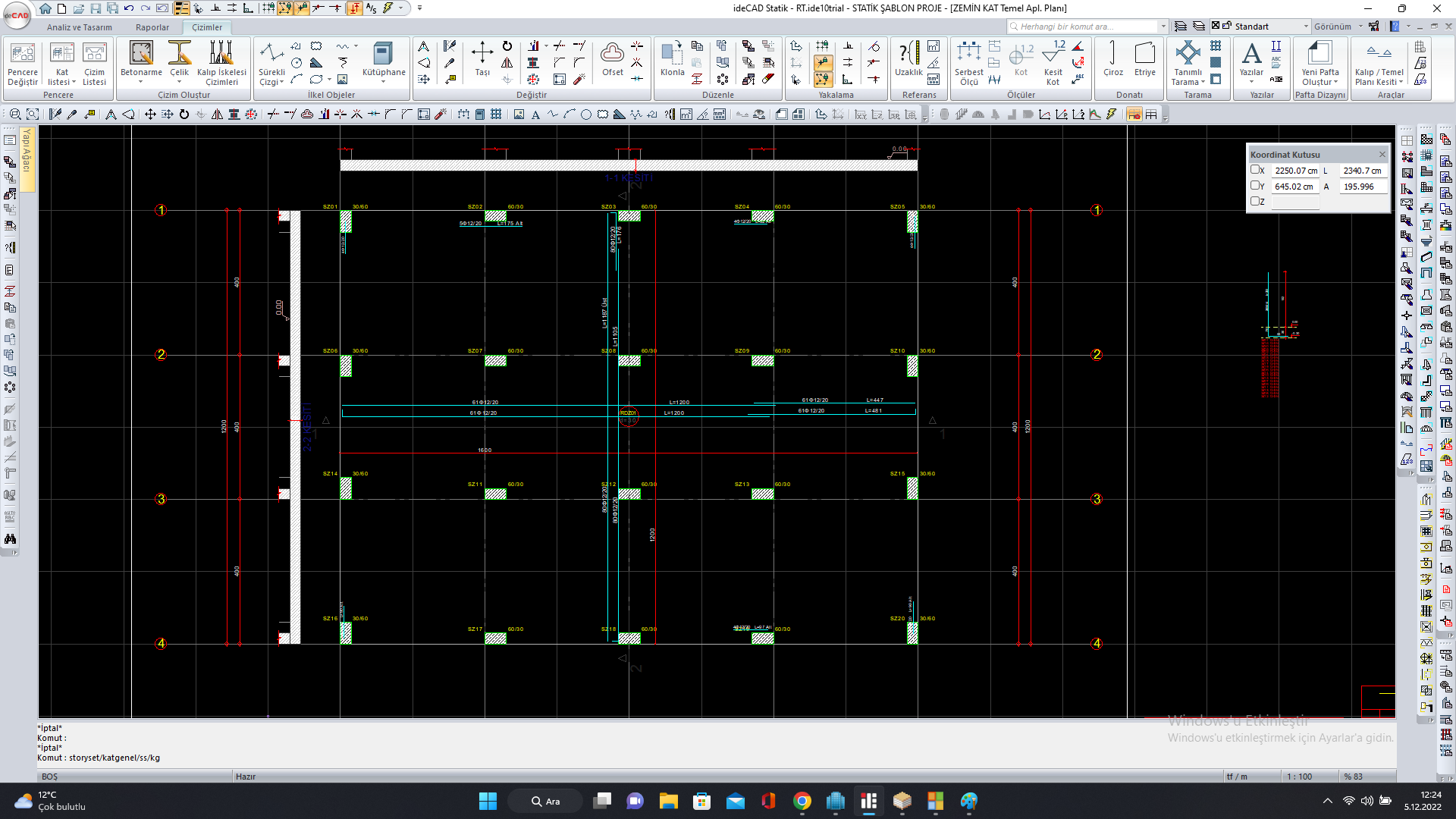The width and height of the screenshot is (1456, 819).
Task: Click the Ofset tool icon
Action: click(612, 59)
